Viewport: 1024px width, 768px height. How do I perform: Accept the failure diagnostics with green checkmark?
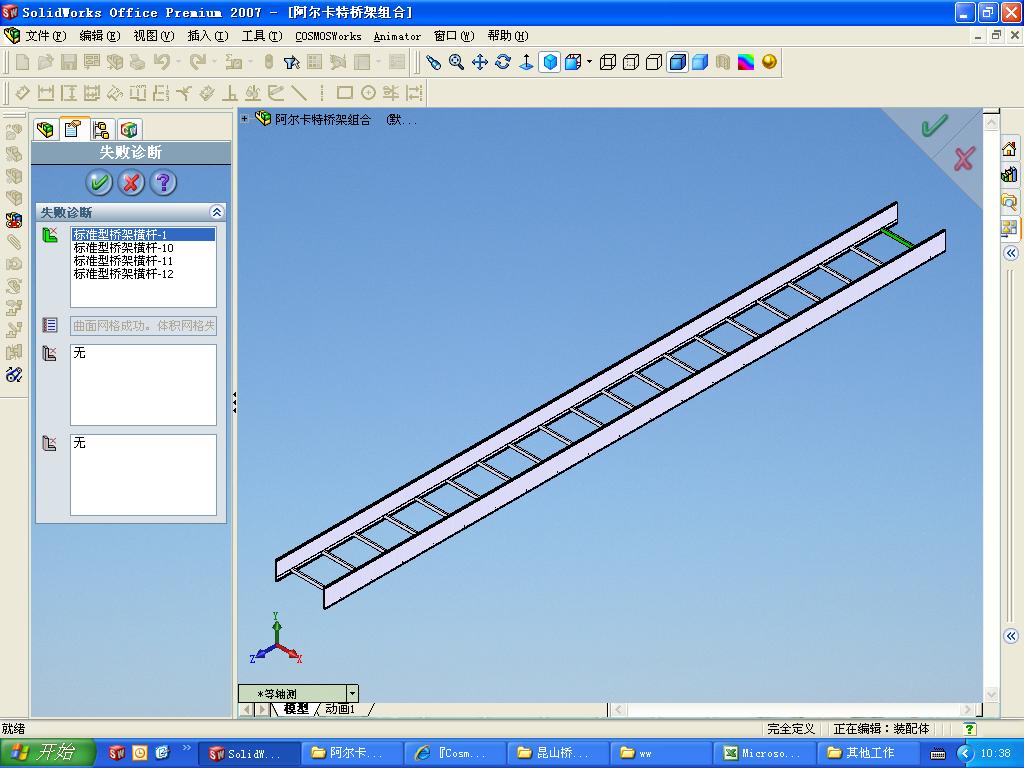(x=99, y=182)
